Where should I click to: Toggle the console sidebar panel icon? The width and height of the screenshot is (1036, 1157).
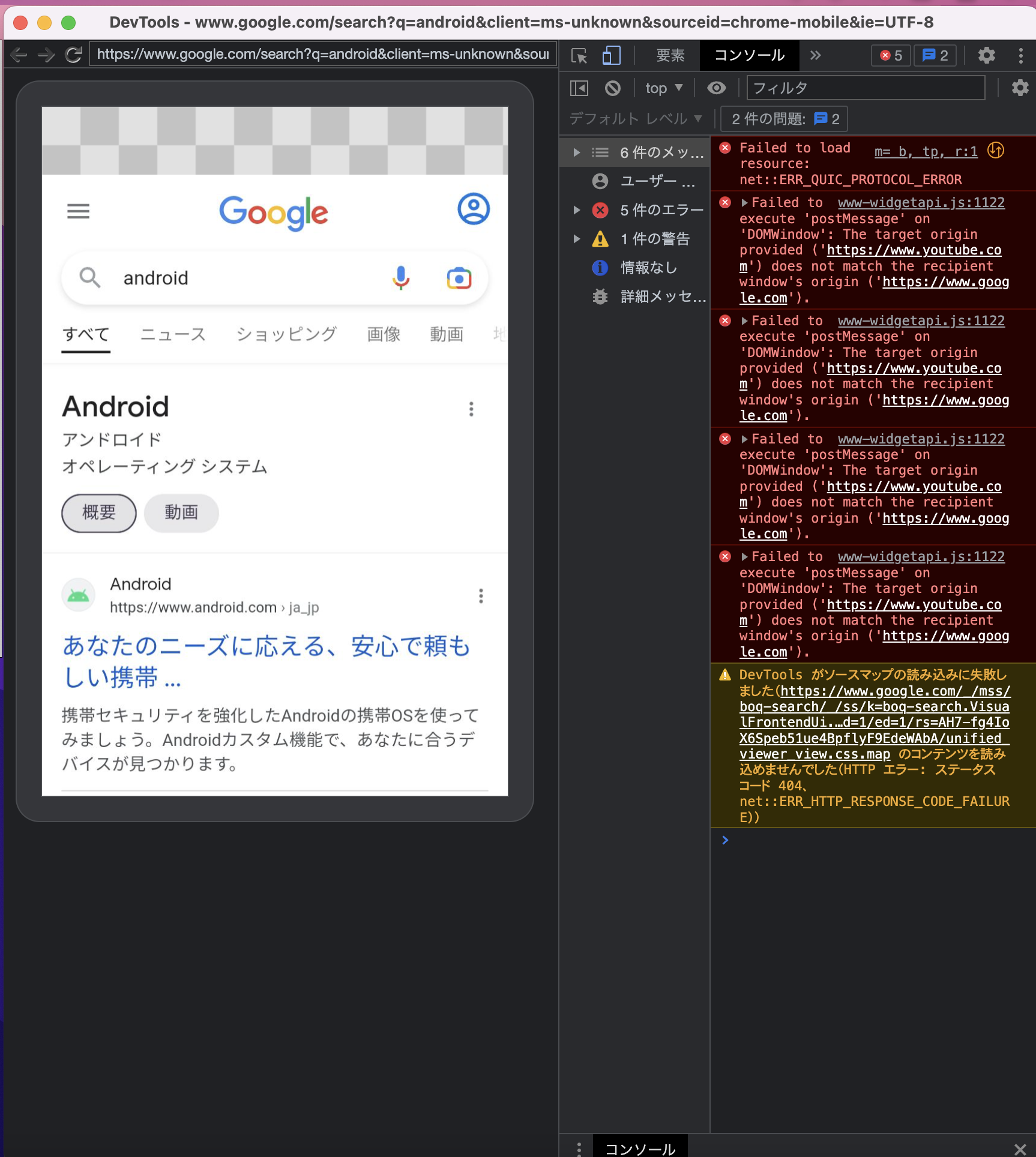pos(579,88)
